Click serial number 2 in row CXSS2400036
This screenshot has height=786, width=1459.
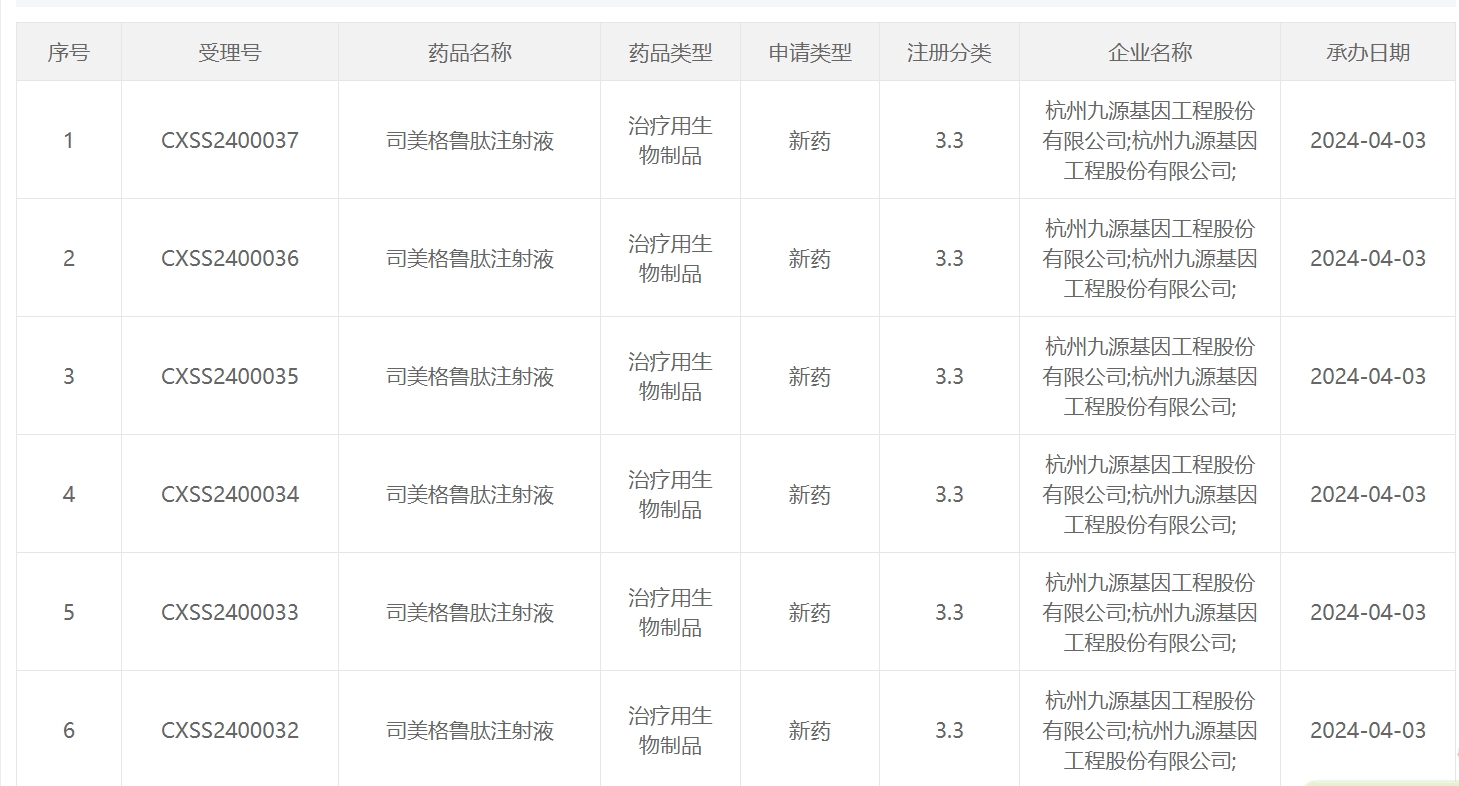(68, 259)
